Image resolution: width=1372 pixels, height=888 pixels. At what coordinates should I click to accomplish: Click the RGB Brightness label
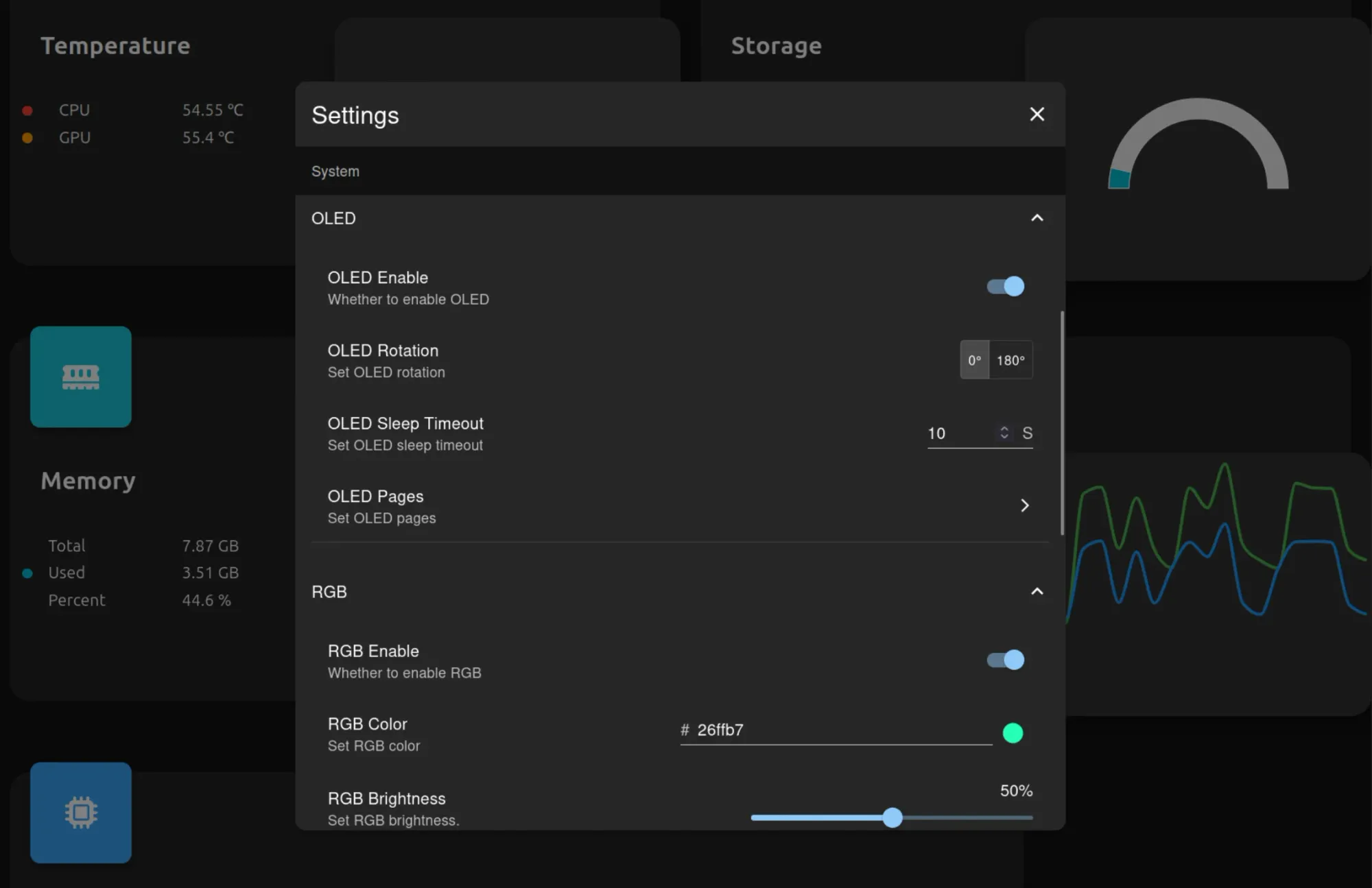[386, 799]
